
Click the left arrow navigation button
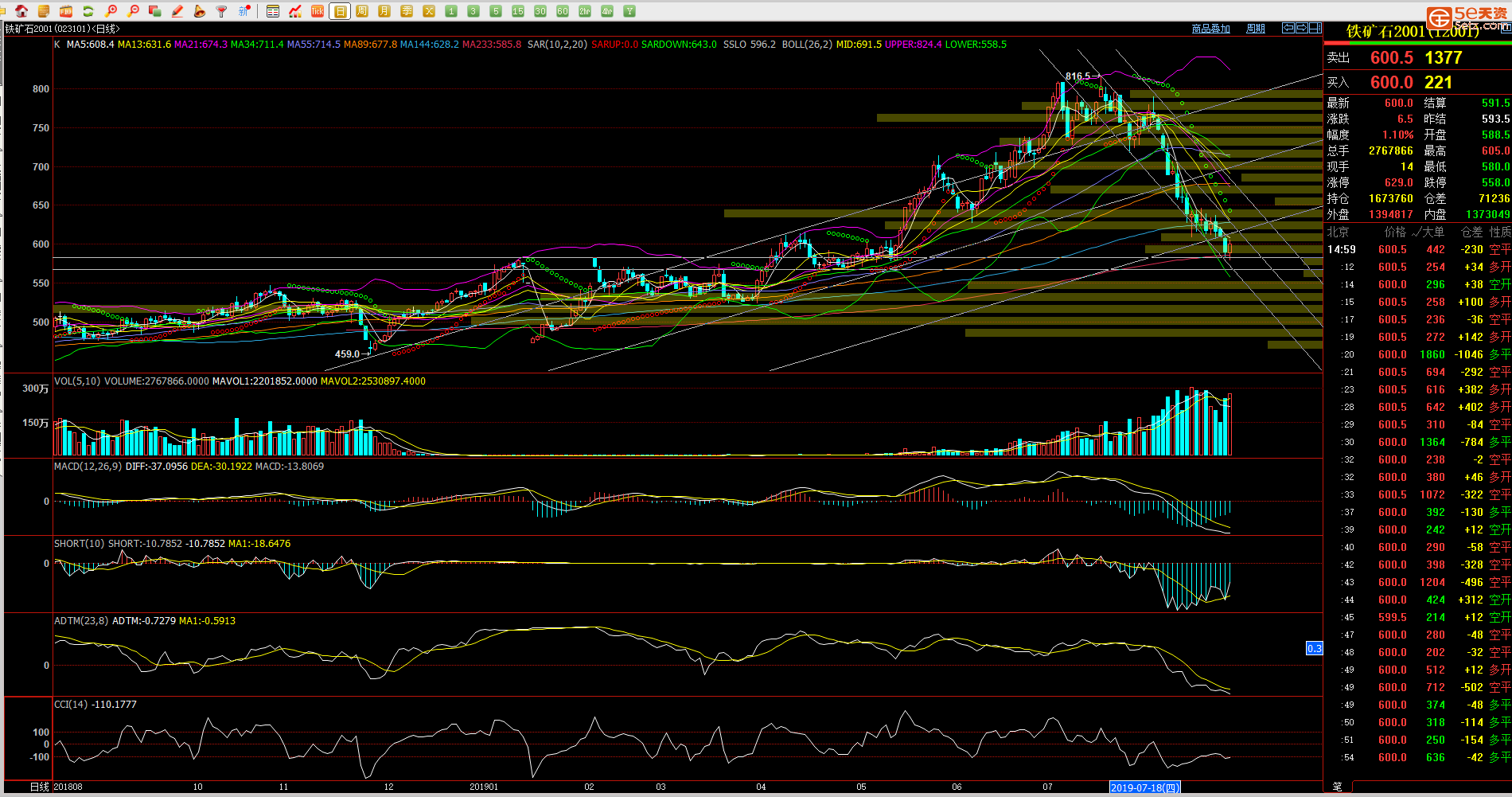pyautogui.click(x=1288, y=28)
